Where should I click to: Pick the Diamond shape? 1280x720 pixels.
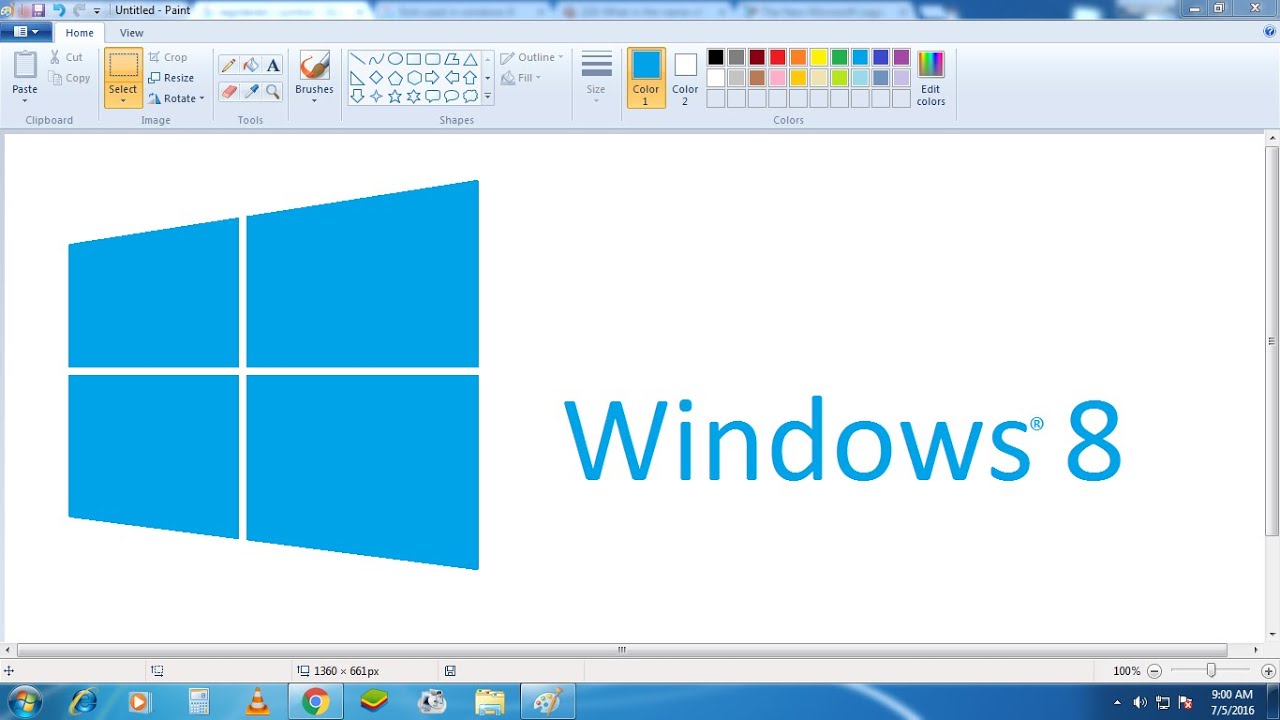(376, 78)
